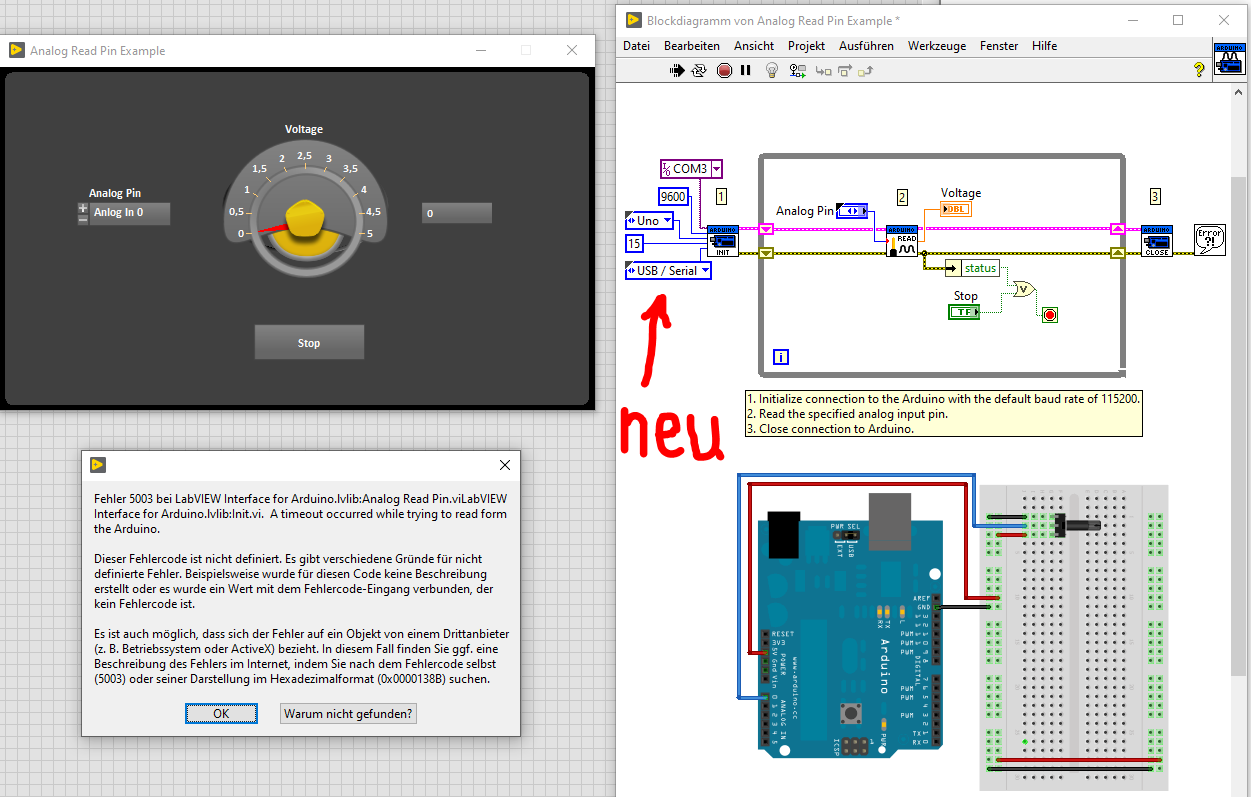Open Hilfe menu
The height and width of the screenshot is (797, 1251).
click(x=1044, y=46)
